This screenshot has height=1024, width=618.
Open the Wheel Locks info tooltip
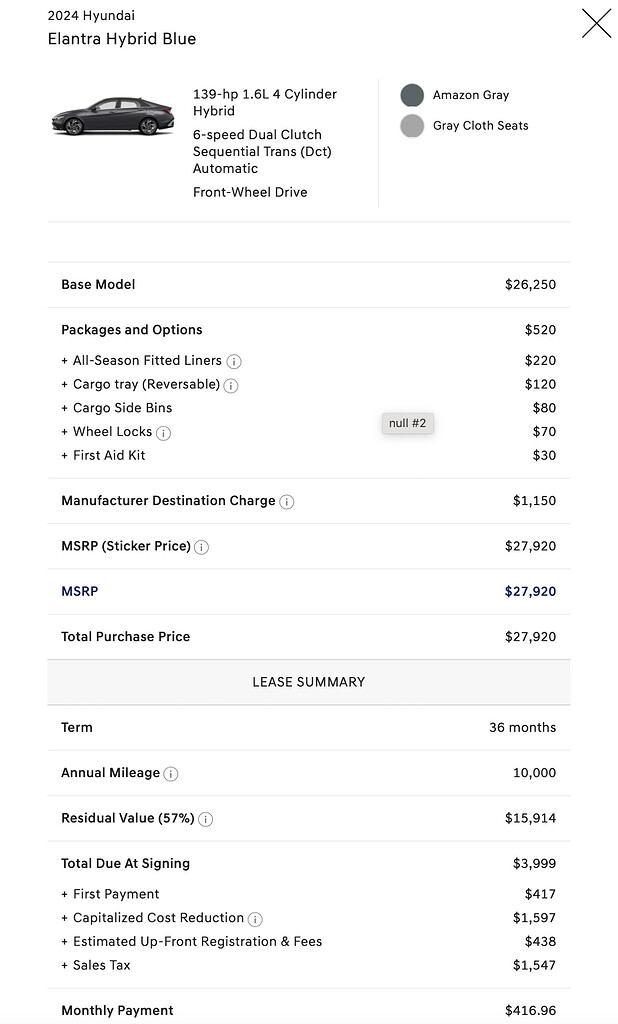(161, 432)
